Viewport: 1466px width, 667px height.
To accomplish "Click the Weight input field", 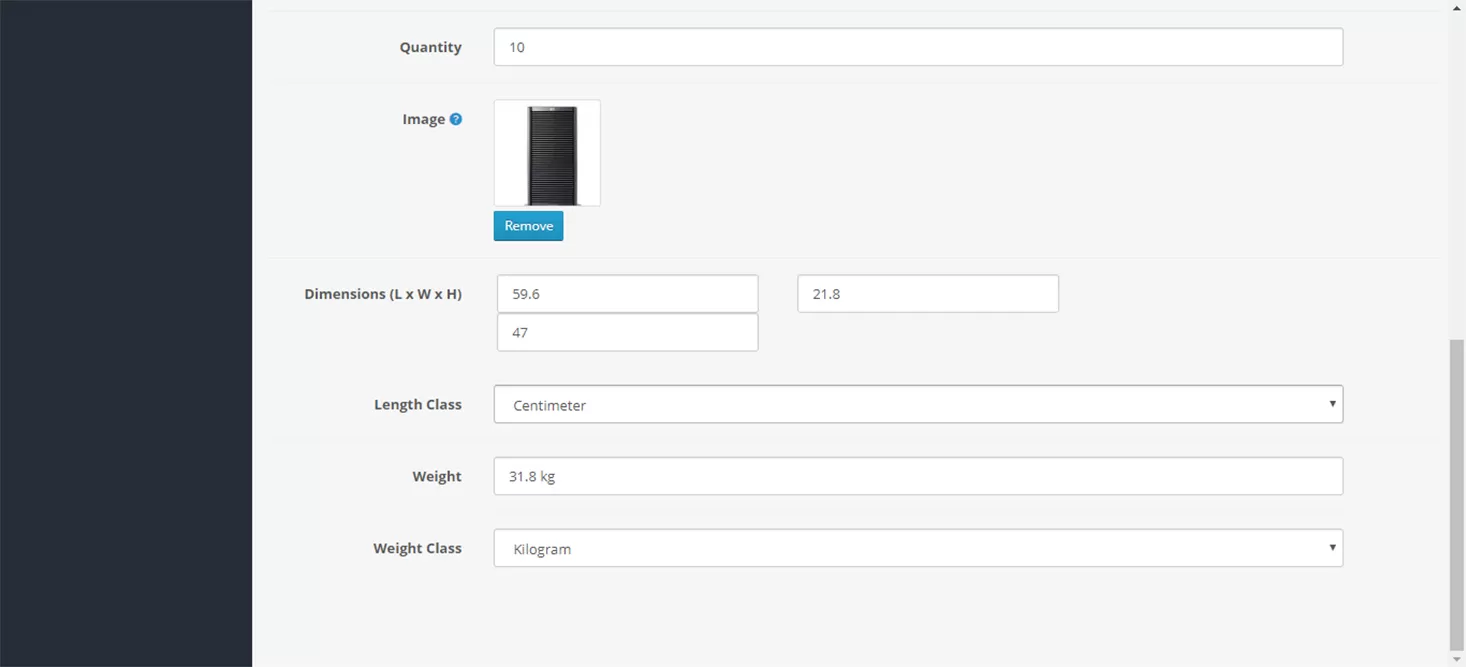I will (x=918, y=476).
